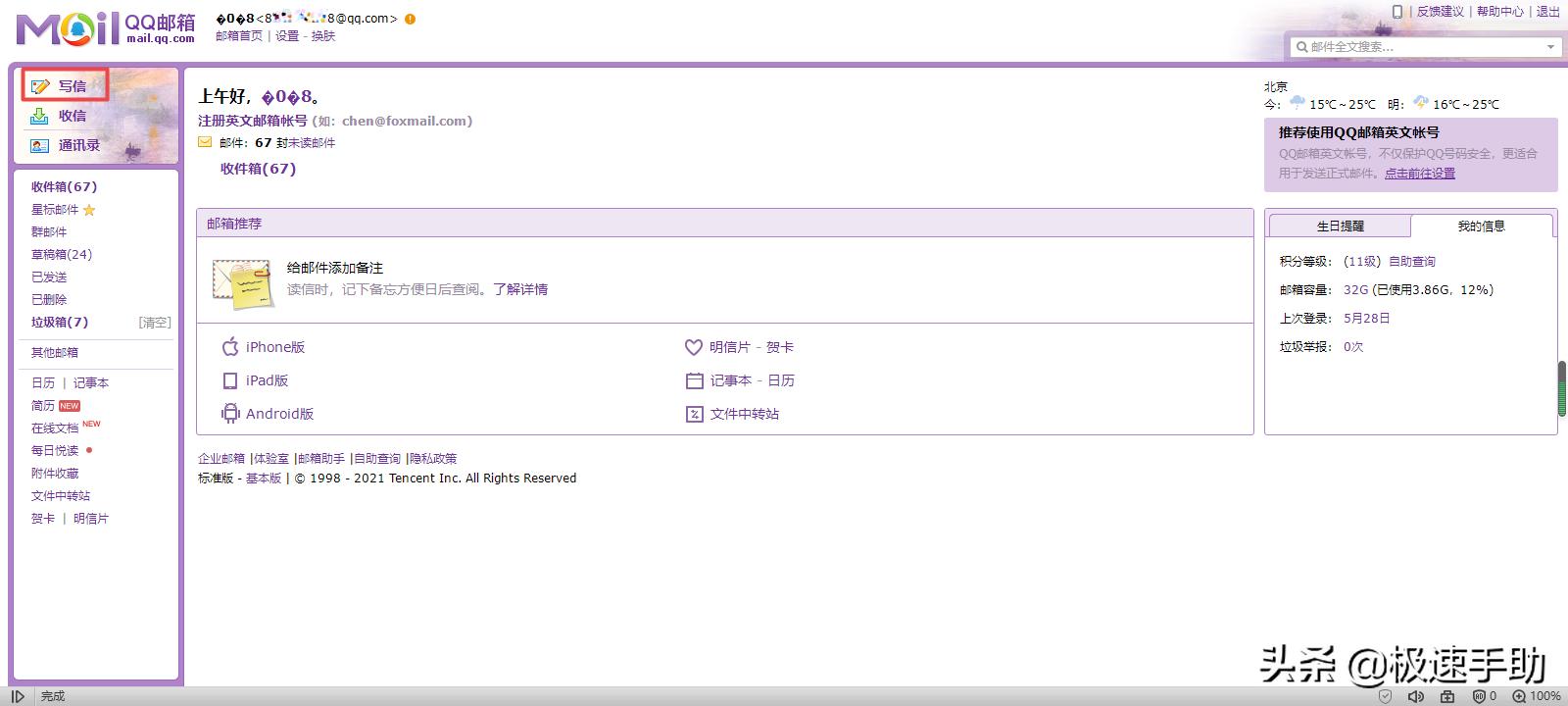This screenshot has width=1568, height=706.
Task: Click the AD blocker shield icon
Action: (1479, 696)
